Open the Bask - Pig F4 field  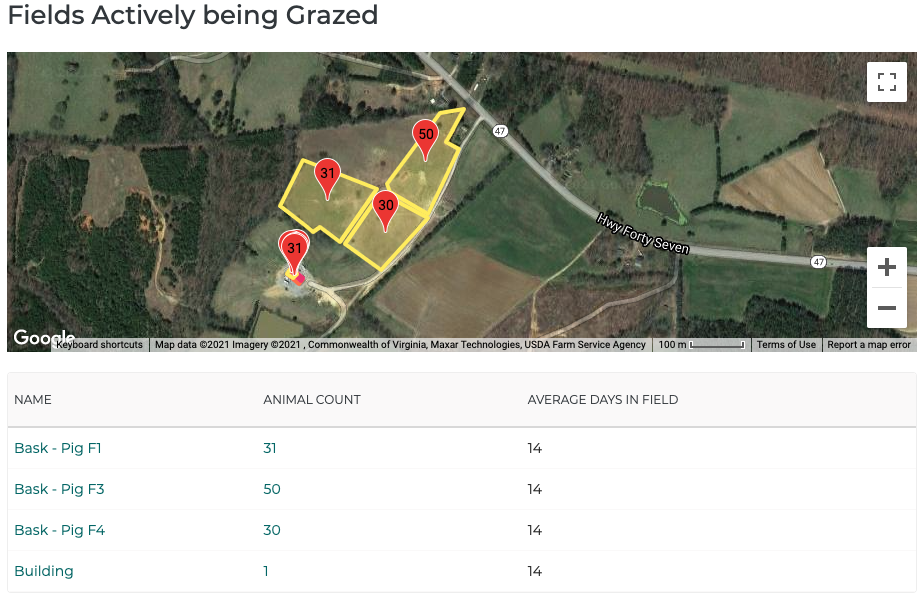point(59,530)
